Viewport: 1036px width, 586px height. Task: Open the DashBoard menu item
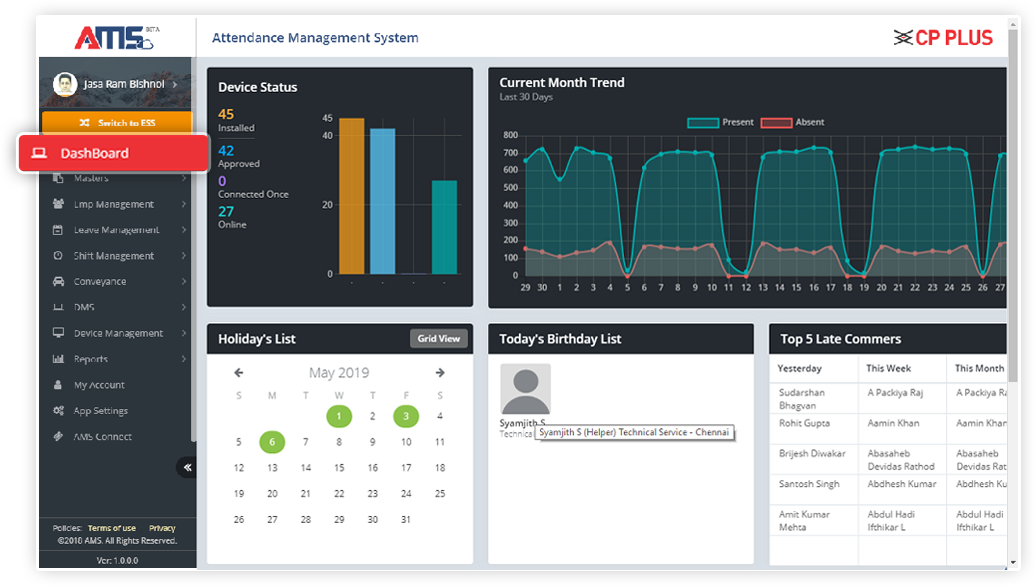pyautogui.click(x=114, y=153)
